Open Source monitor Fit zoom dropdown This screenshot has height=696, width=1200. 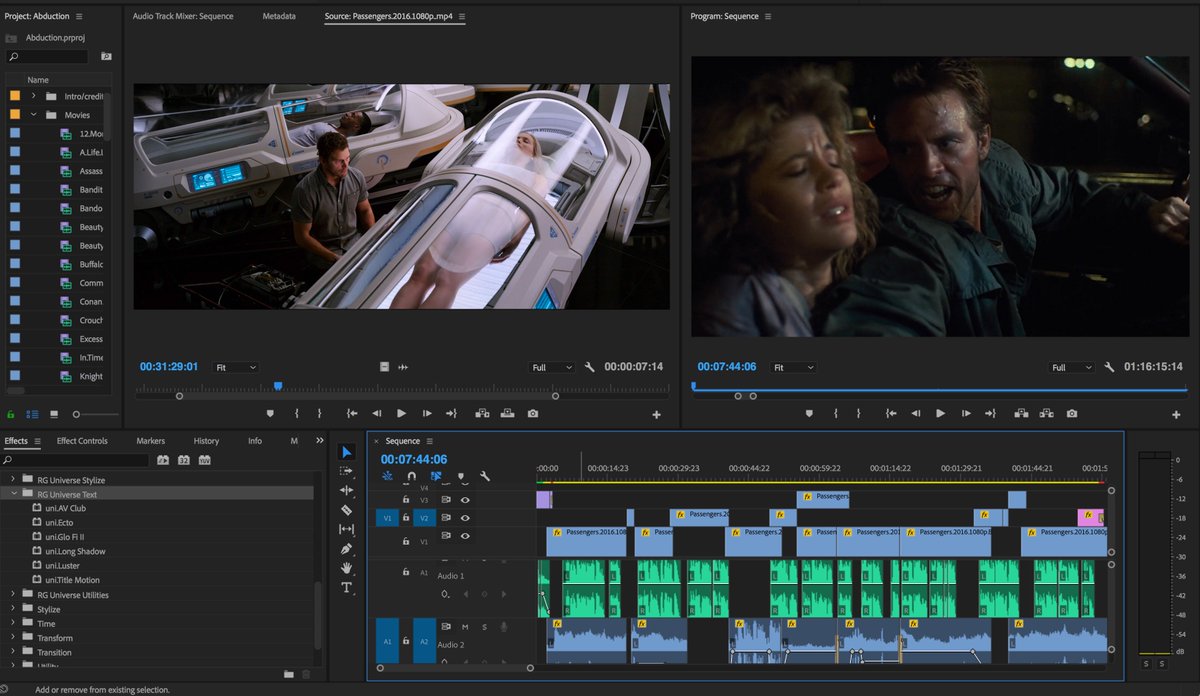[x=236, y=367]
